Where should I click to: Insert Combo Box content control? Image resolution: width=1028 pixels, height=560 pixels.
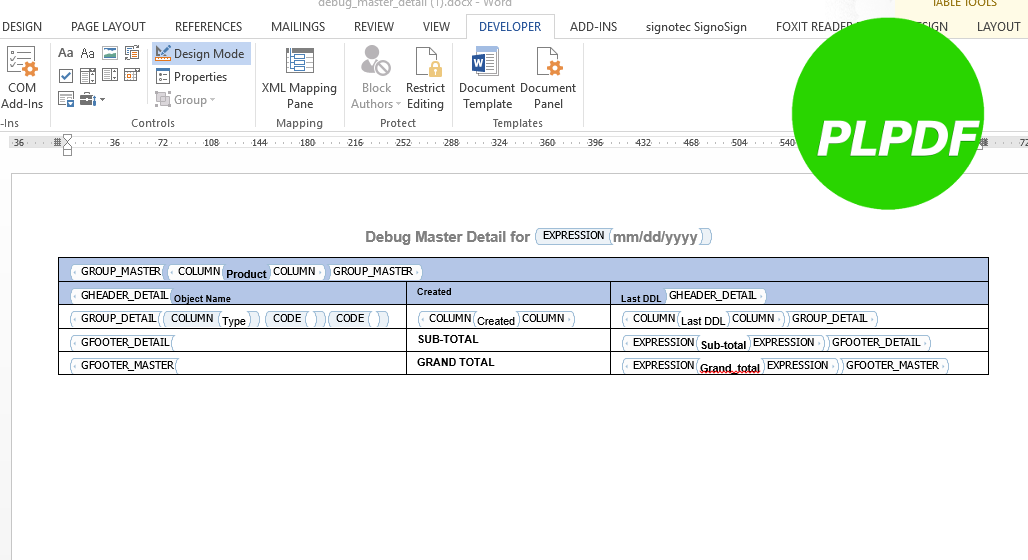click(x=88, y=76)
